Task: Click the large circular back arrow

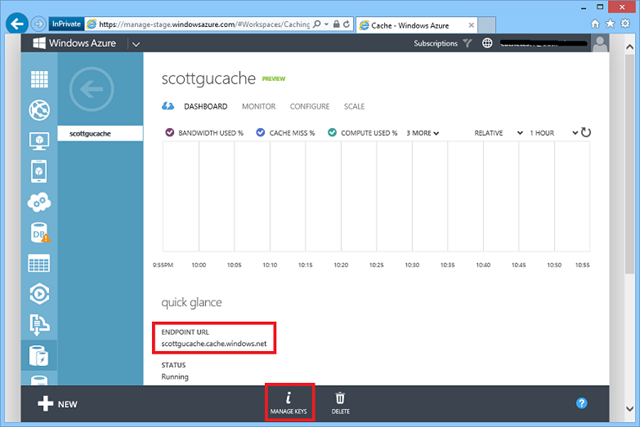Action: tap(91, 89)
